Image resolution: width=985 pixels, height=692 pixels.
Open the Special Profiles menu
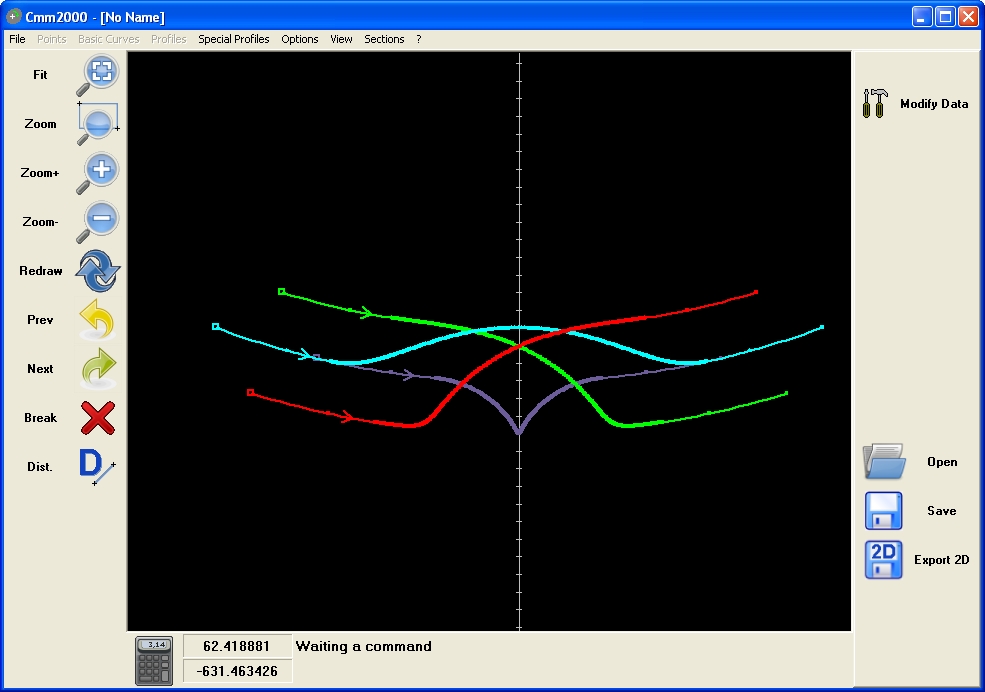click(x=234, y=39)
